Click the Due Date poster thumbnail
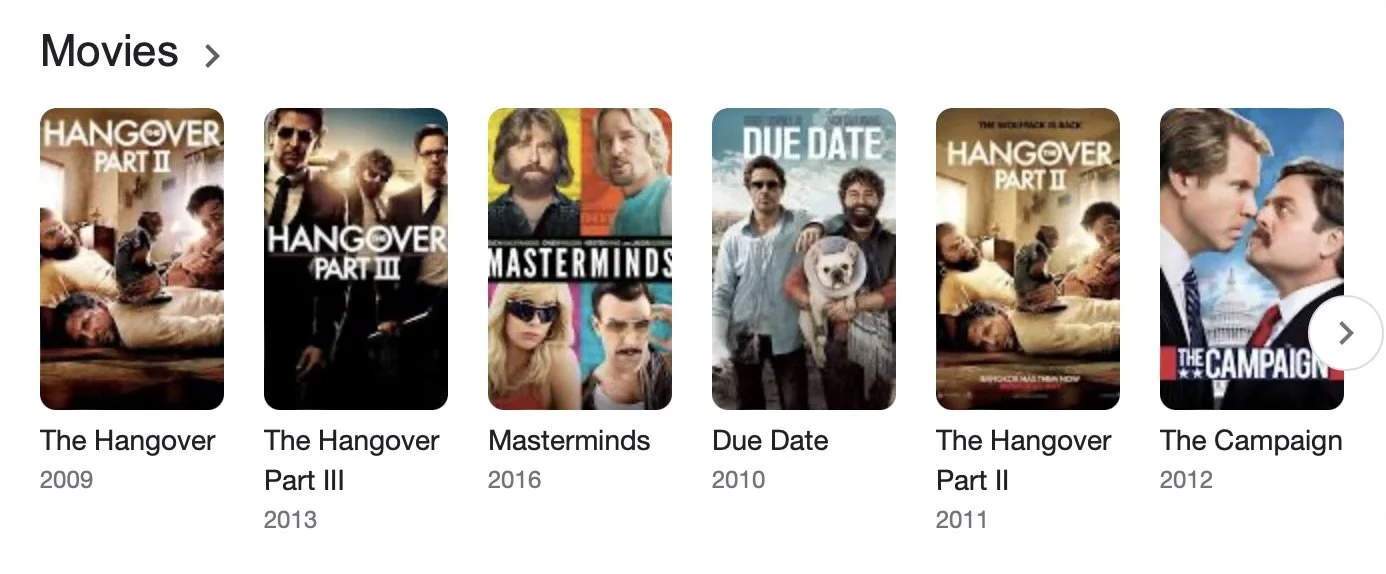 (804, 259)
